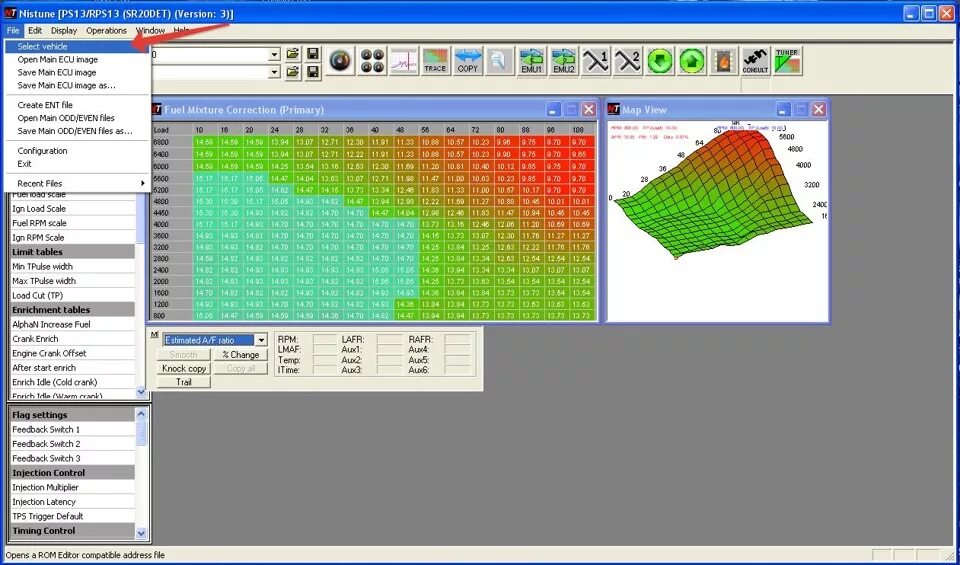
Task: Click the Nistune NT logo in title bar
Action: (10, 13)
